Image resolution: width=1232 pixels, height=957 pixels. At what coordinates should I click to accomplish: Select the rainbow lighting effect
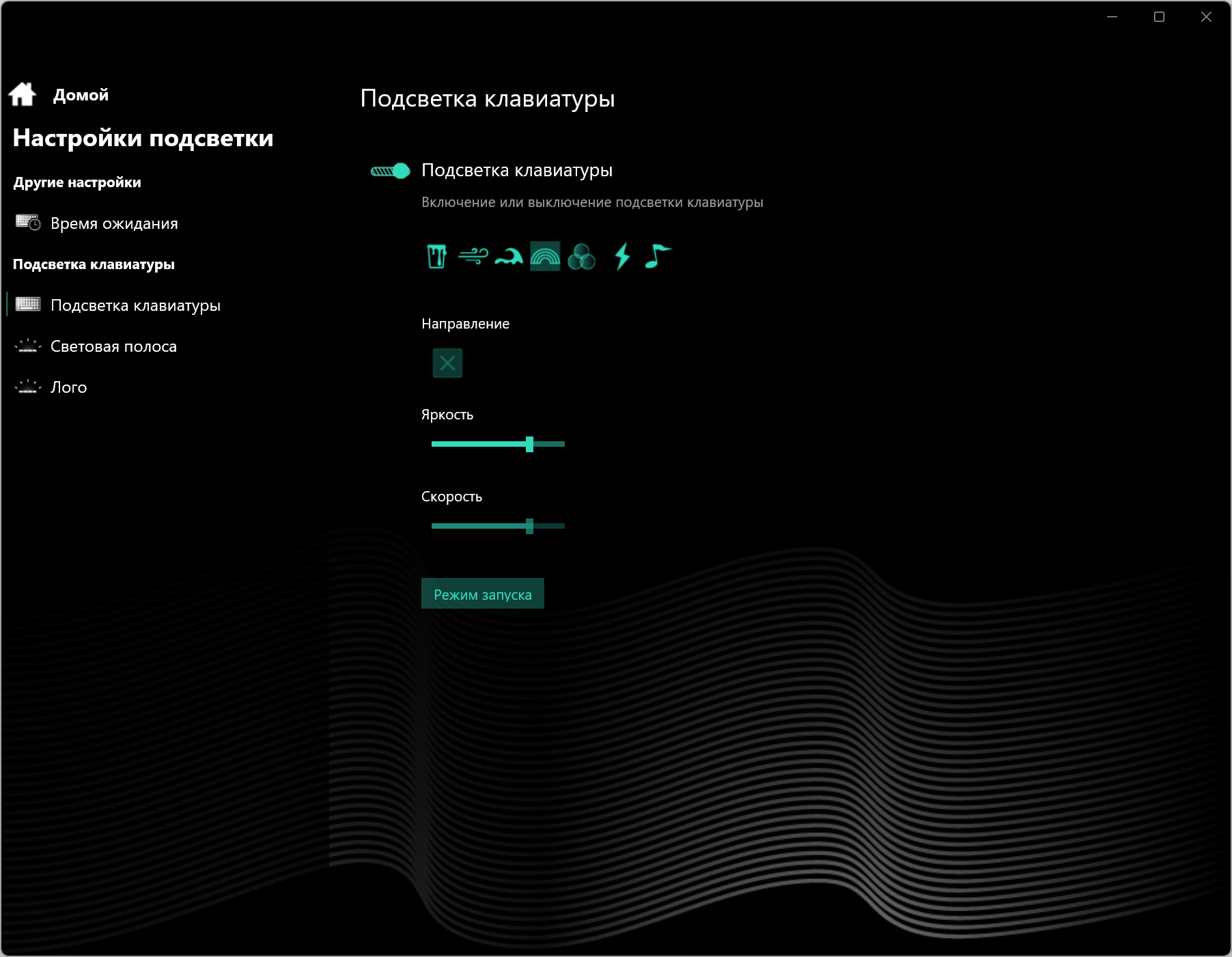[545, 256]
